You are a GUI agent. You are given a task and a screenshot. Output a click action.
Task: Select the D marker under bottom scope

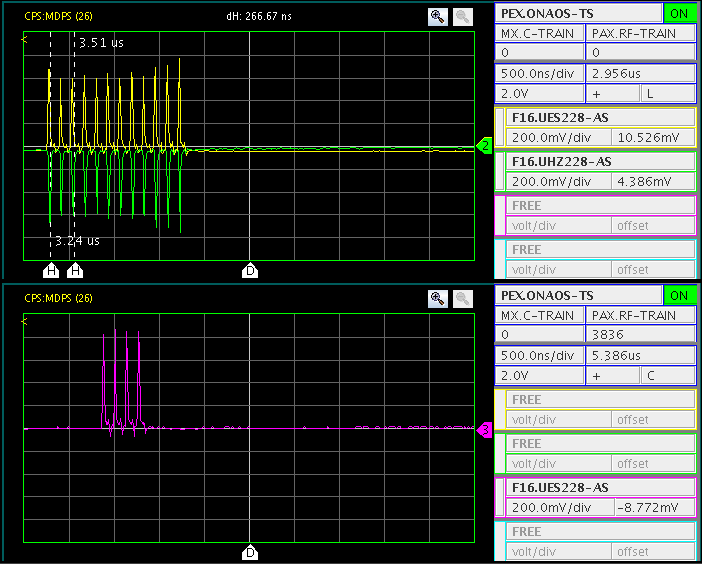[250, 553]
